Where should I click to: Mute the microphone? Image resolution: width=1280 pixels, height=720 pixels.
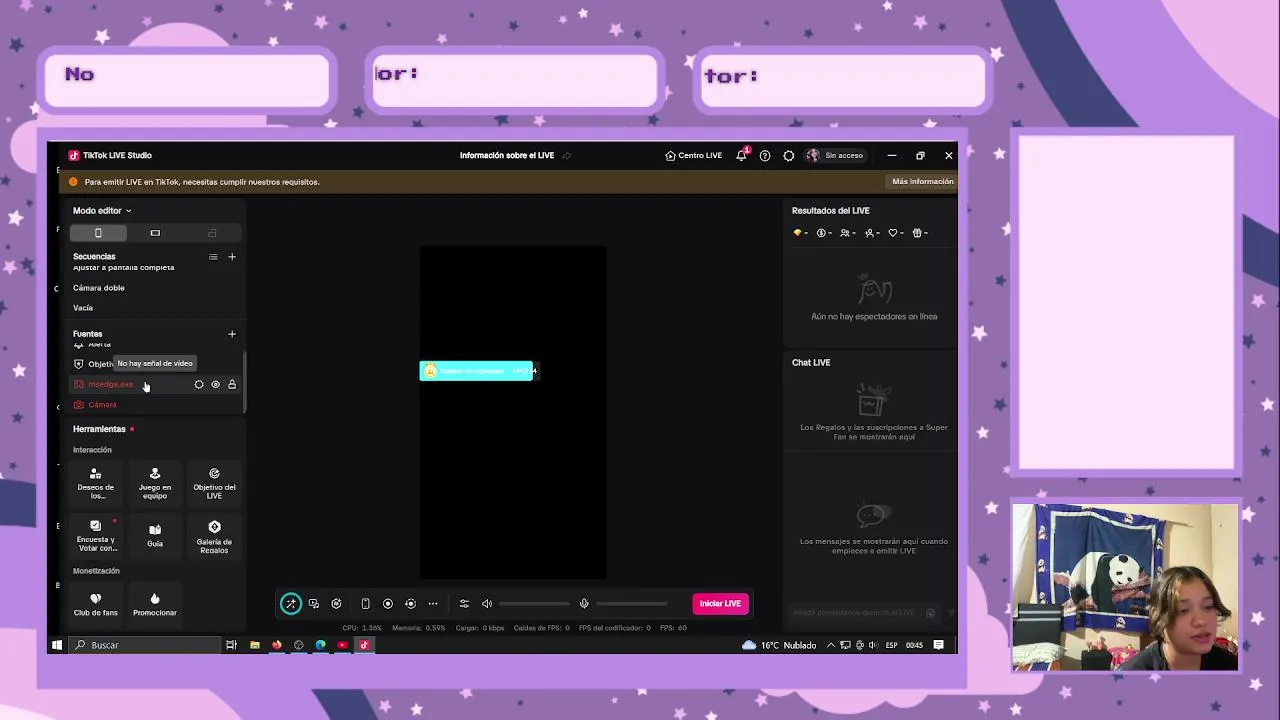[x=584, y=604]
